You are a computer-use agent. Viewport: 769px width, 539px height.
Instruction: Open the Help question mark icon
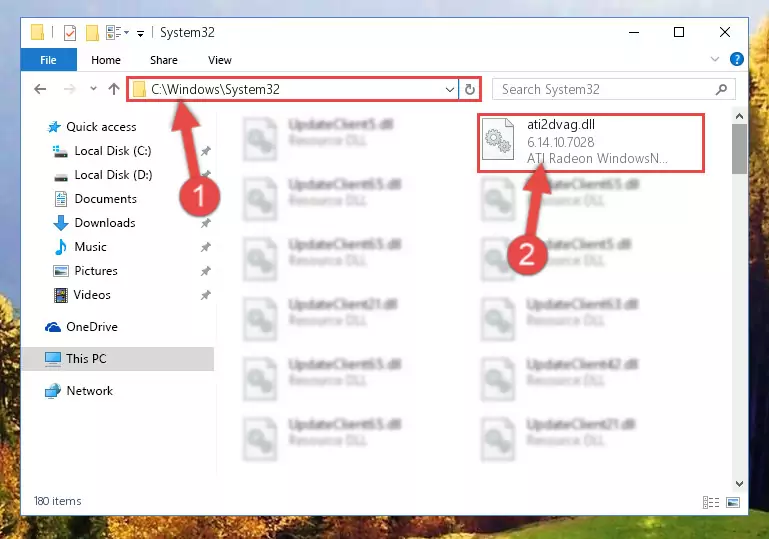click(x=736, y=59)
